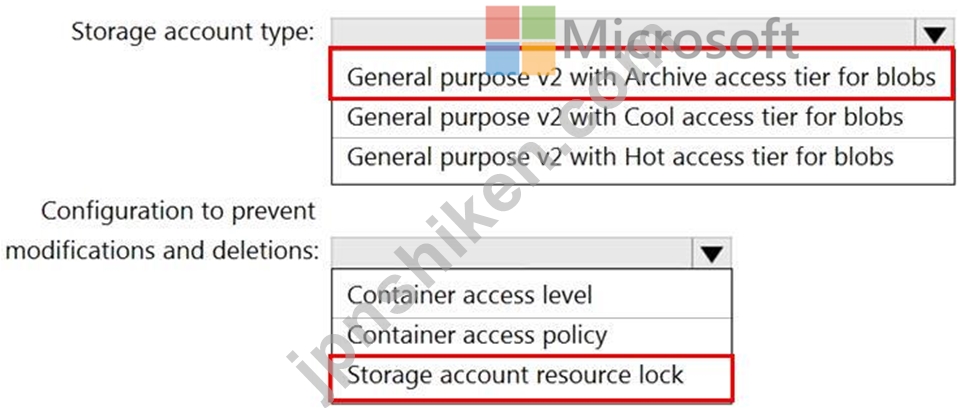Select the Container access level option
The width and height of the screenshot is (972, 408).
pos(532,295)
